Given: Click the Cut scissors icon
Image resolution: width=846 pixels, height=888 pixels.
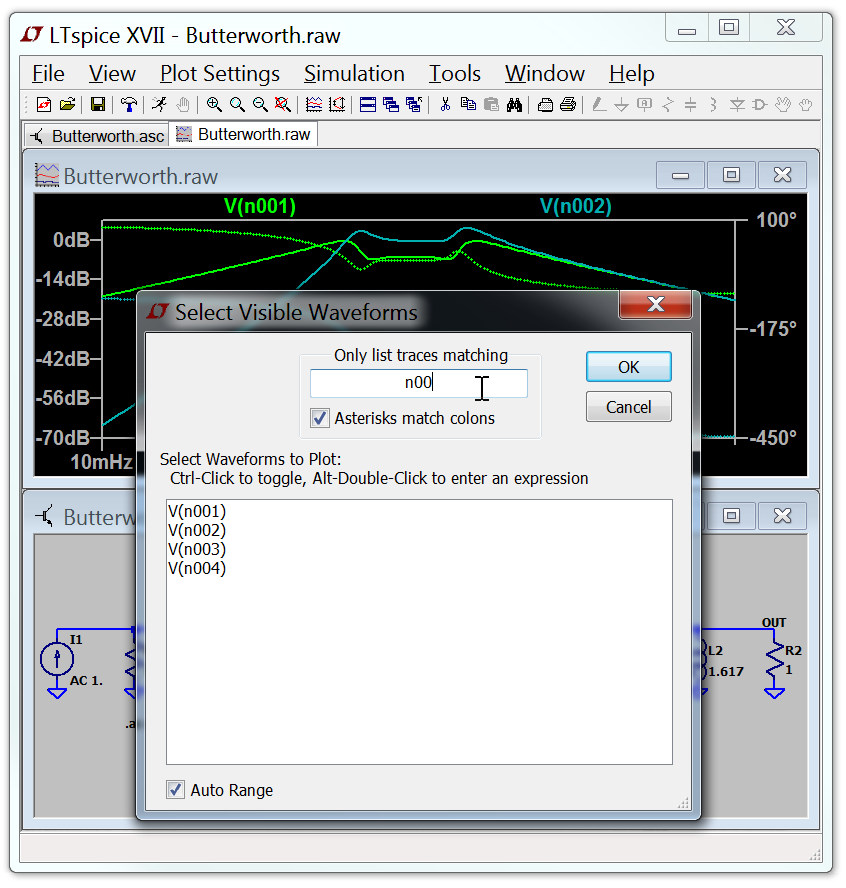Looking at the screenshot, I should coord(445,104).
